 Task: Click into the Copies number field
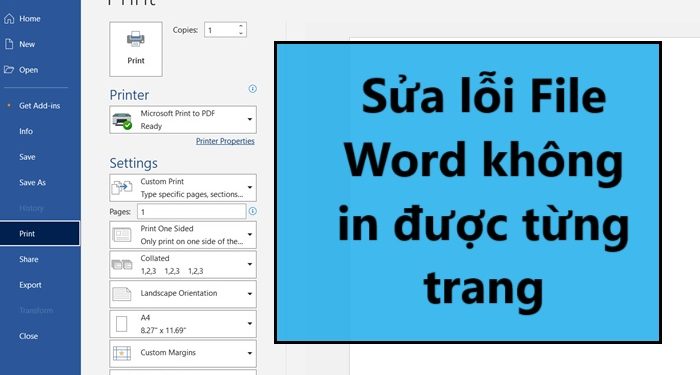[x=221, y=30]
